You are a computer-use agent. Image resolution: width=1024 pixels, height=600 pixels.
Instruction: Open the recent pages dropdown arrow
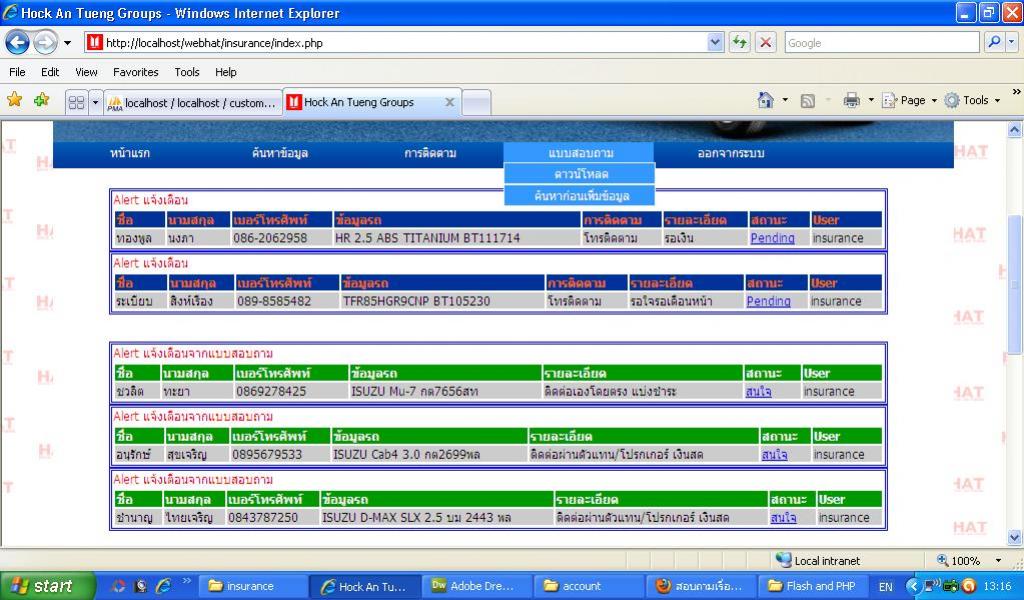67,43
